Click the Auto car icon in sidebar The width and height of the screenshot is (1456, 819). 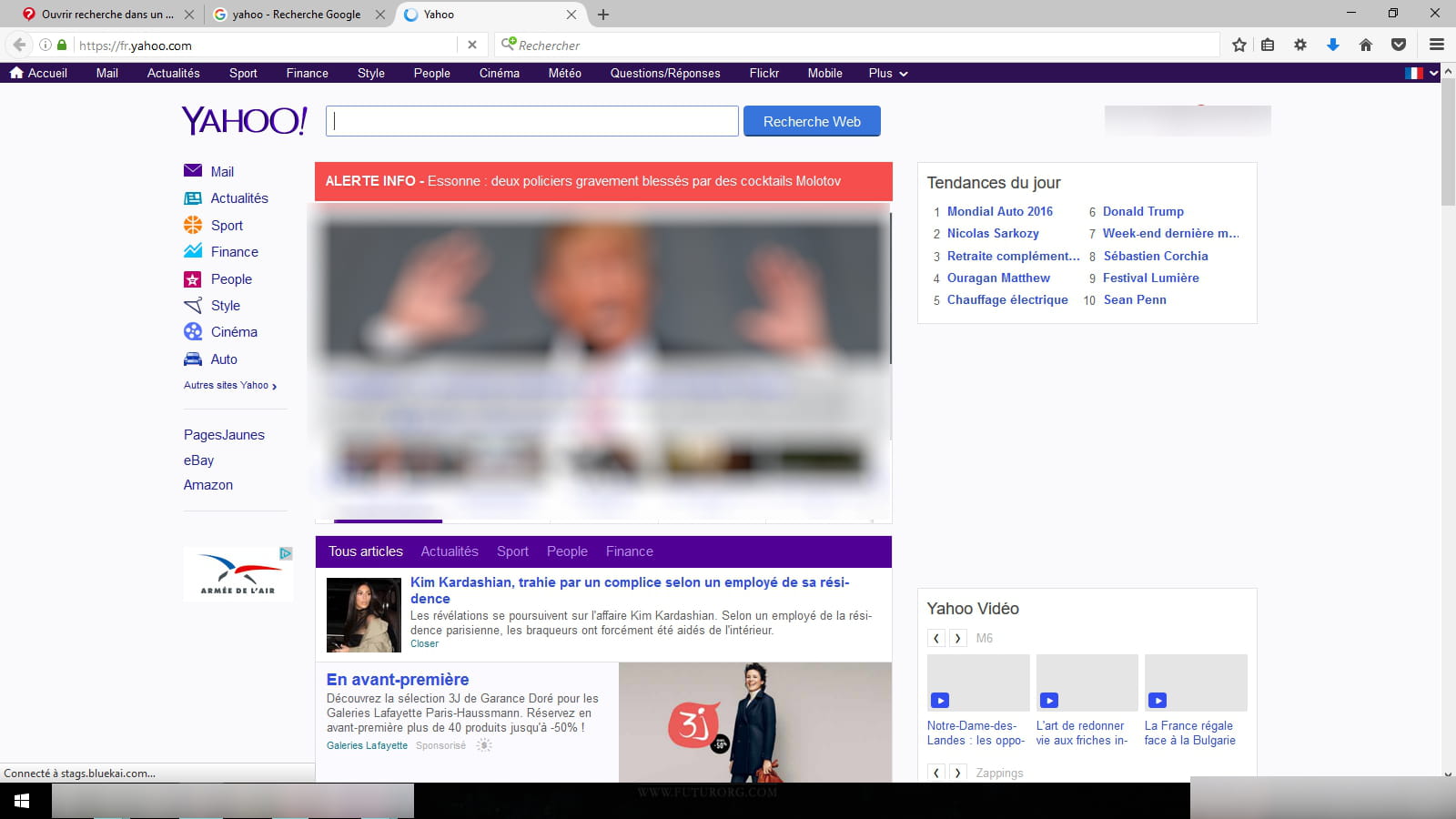click(x=193, y=359)
